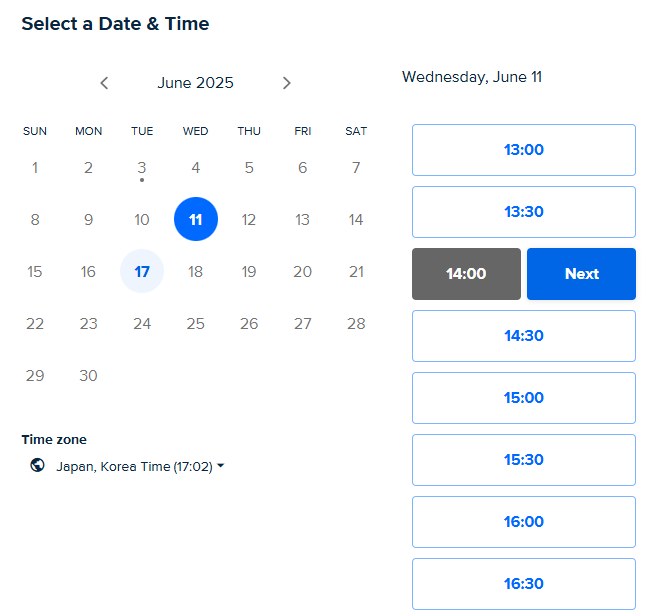Choose the 14:30 time slot
This screenshot has height=616, width=645.
524,336
